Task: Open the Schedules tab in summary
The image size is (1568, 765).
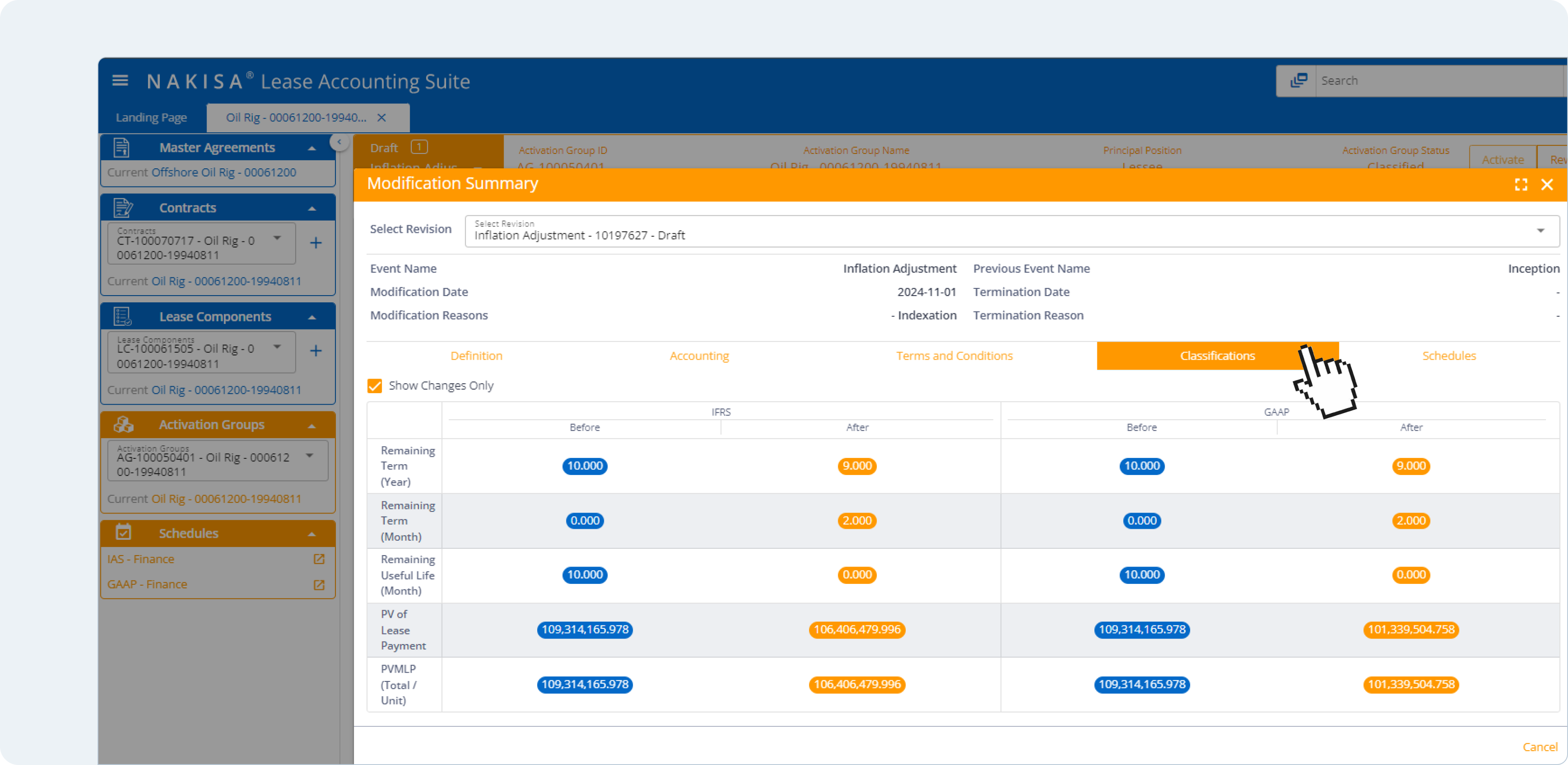Action: coord(1449,355)
